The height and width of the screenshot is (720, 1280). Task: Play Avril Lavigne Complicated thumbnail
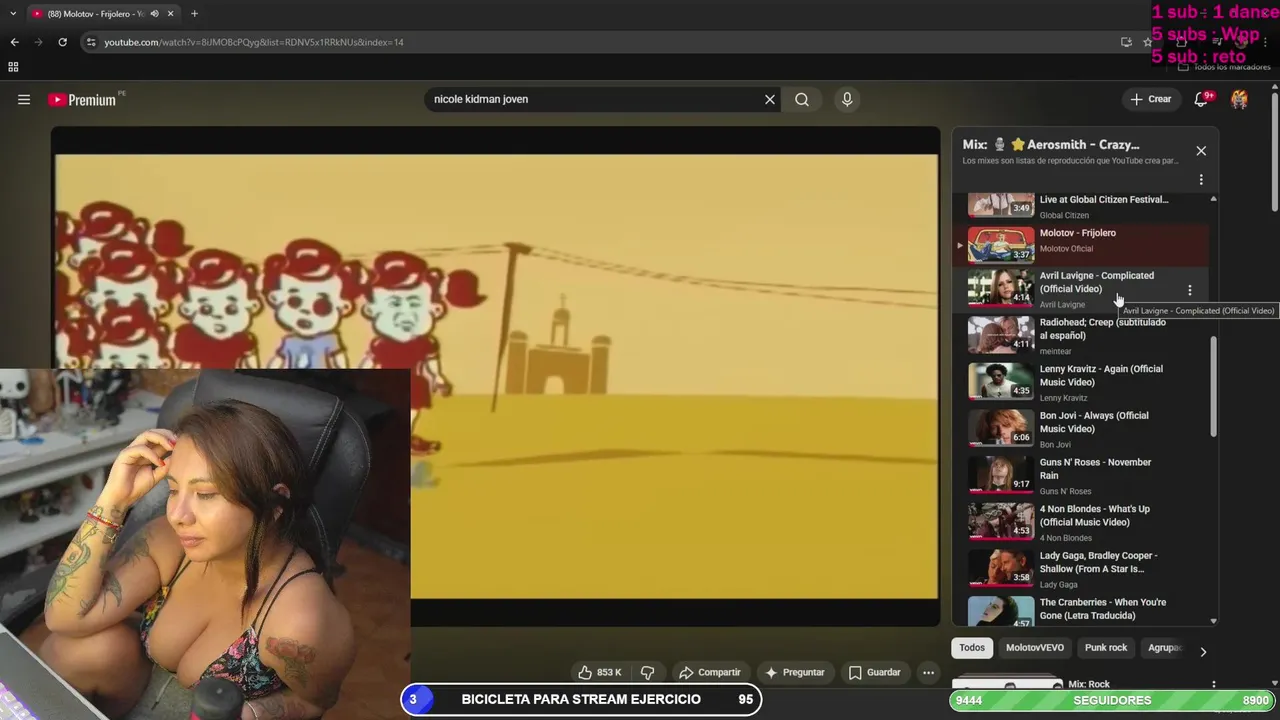coord(1001,288)
